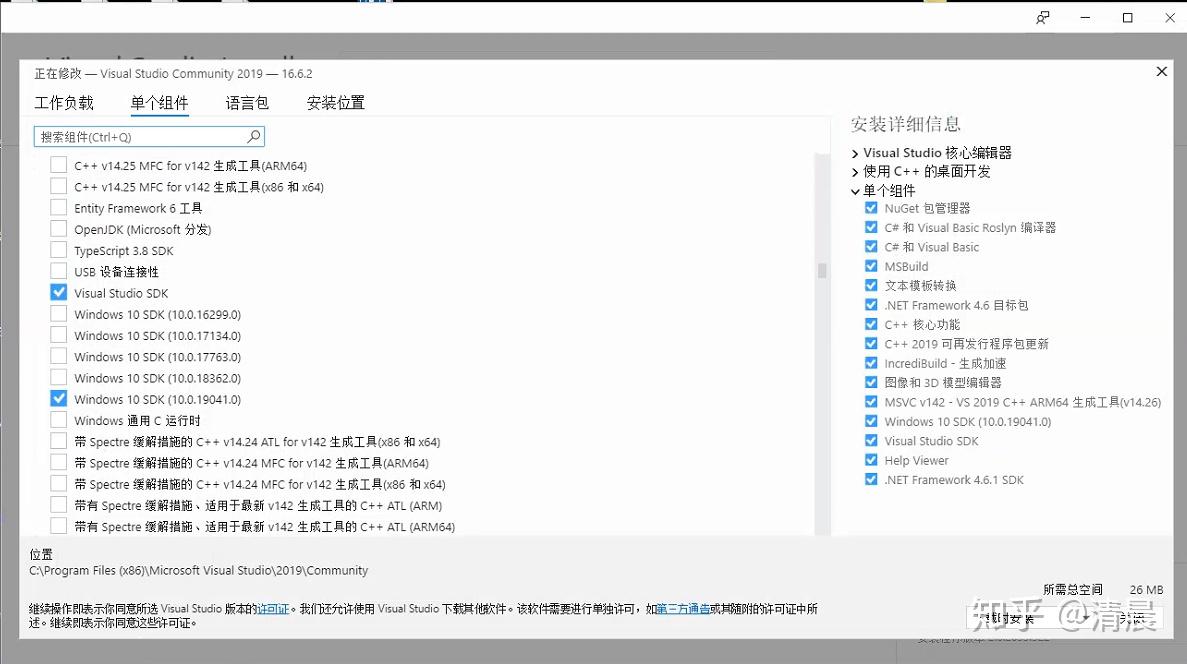This screenshot has width=1187, height=664.
Task: Click the magnifier icon in the search box
Action: click(254, 135)
